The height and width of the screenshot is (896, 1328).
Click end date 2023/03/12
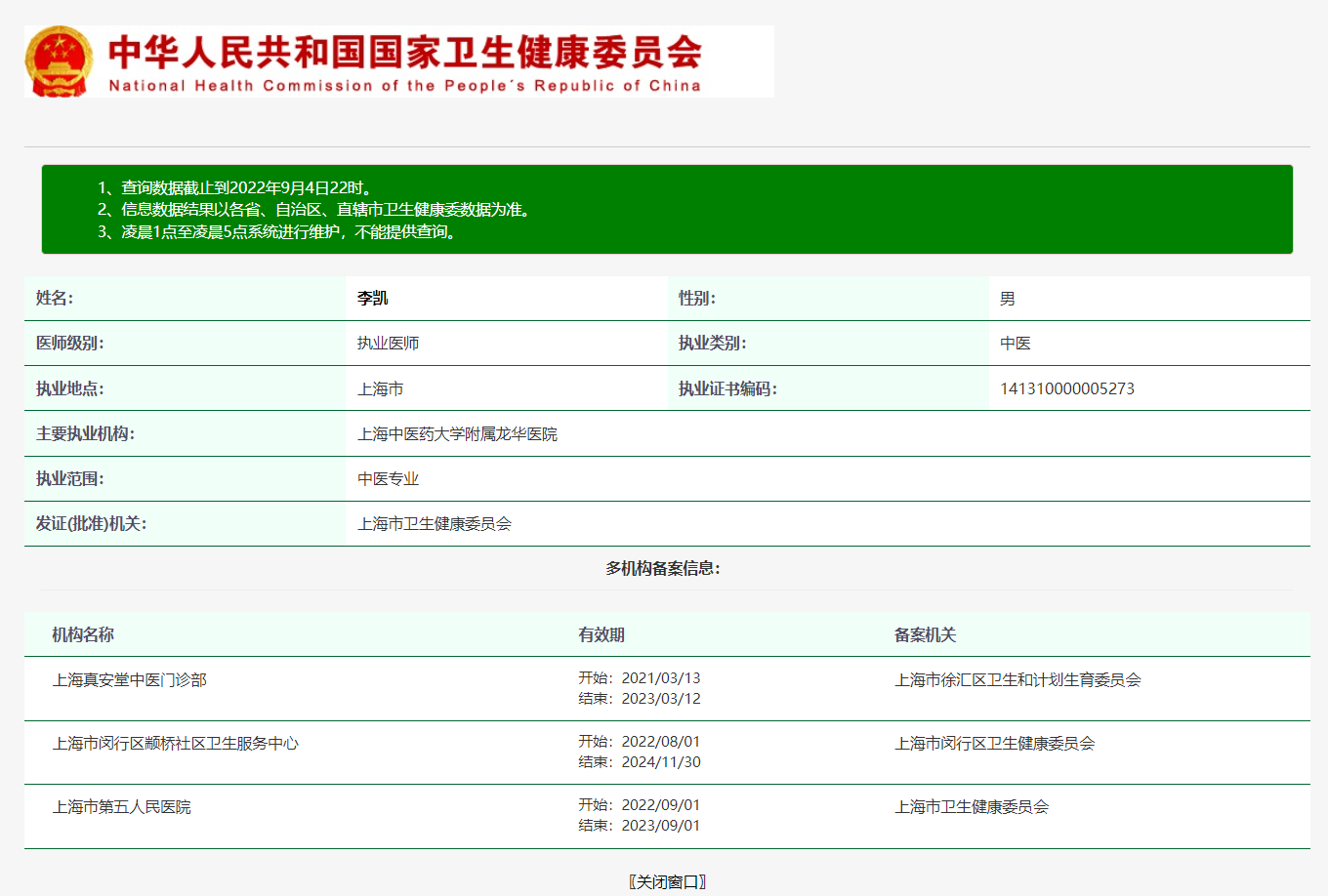661,699
